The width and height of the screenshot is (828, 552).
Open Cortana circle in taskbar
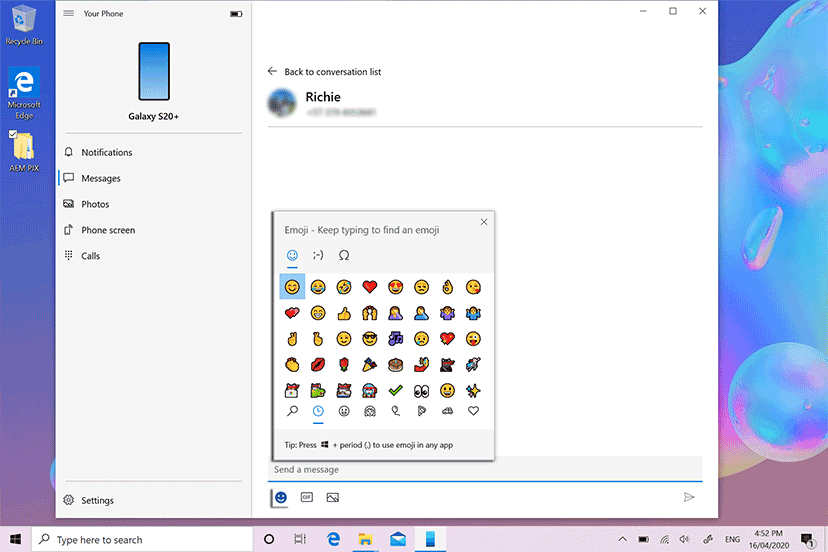click(x=269, y=539)
